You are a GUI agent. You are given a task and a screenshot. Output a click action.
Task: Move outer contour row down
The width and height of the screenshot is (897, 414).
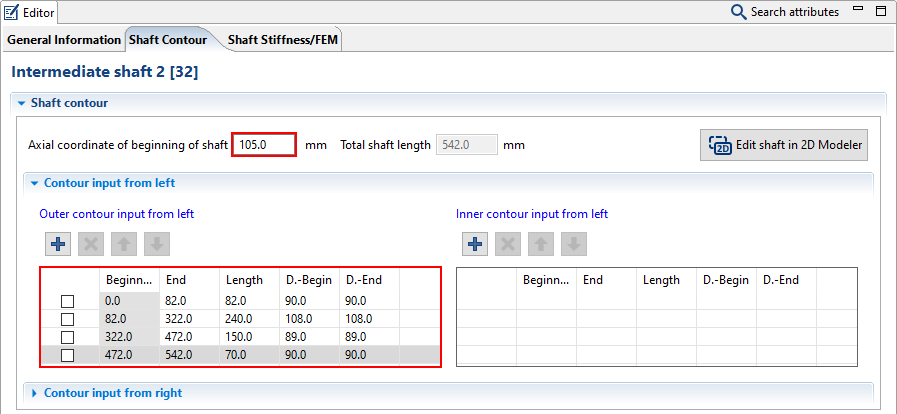(x=156, y=244)
